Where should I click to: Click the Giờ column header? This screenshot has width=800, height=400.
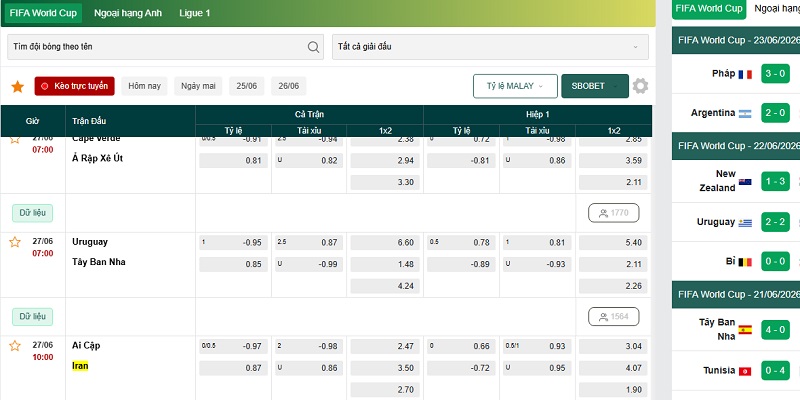coord(33,121)
